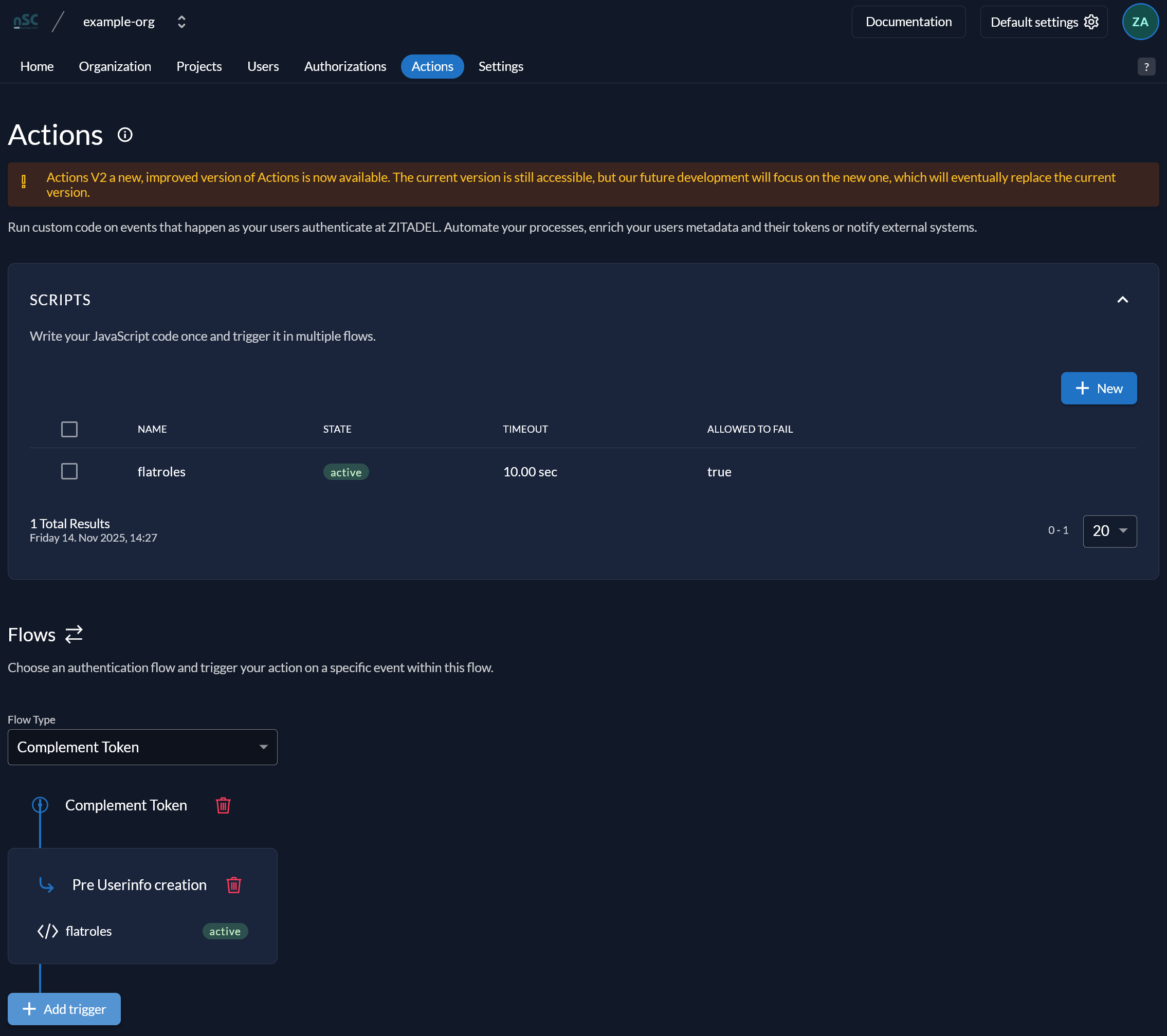Screen dimensions: 1167x1036
Task: Click the ZITADEL logo at top left
Action: point(26,22)
